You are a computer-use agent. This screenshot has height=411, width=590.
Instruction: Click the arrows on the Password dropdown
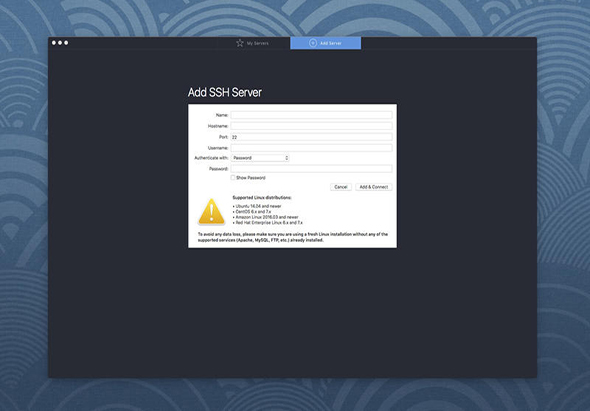[287, 158]
